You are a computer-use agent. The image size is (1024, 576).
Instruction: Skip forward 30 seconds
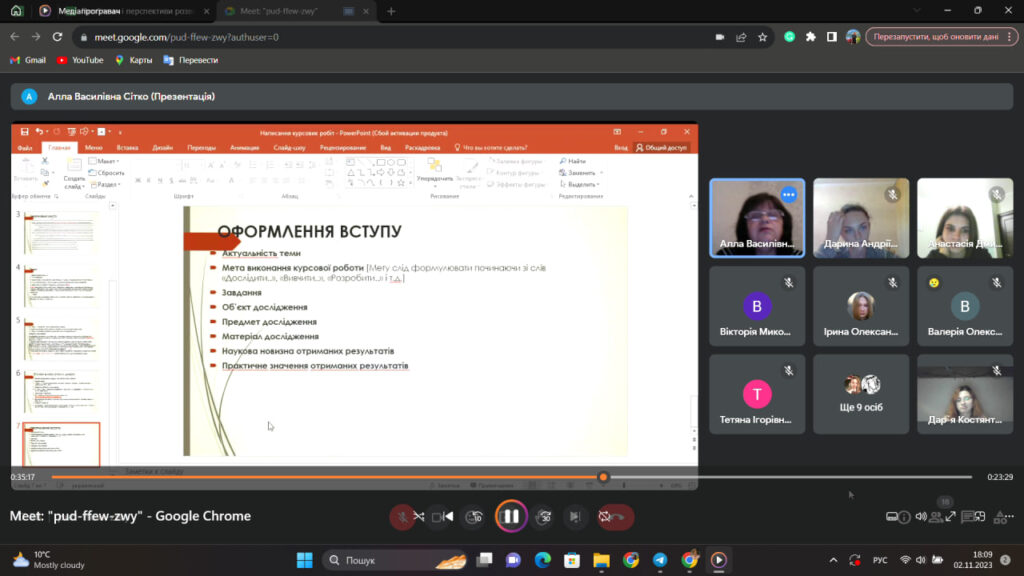tap(545, 517)
